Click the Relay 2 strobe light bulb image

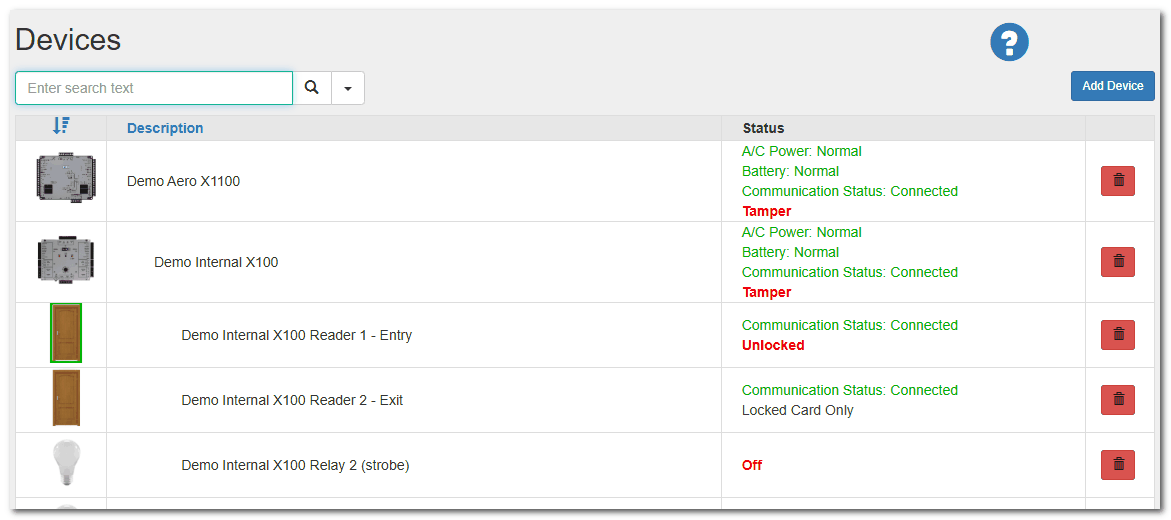[66, 464]
